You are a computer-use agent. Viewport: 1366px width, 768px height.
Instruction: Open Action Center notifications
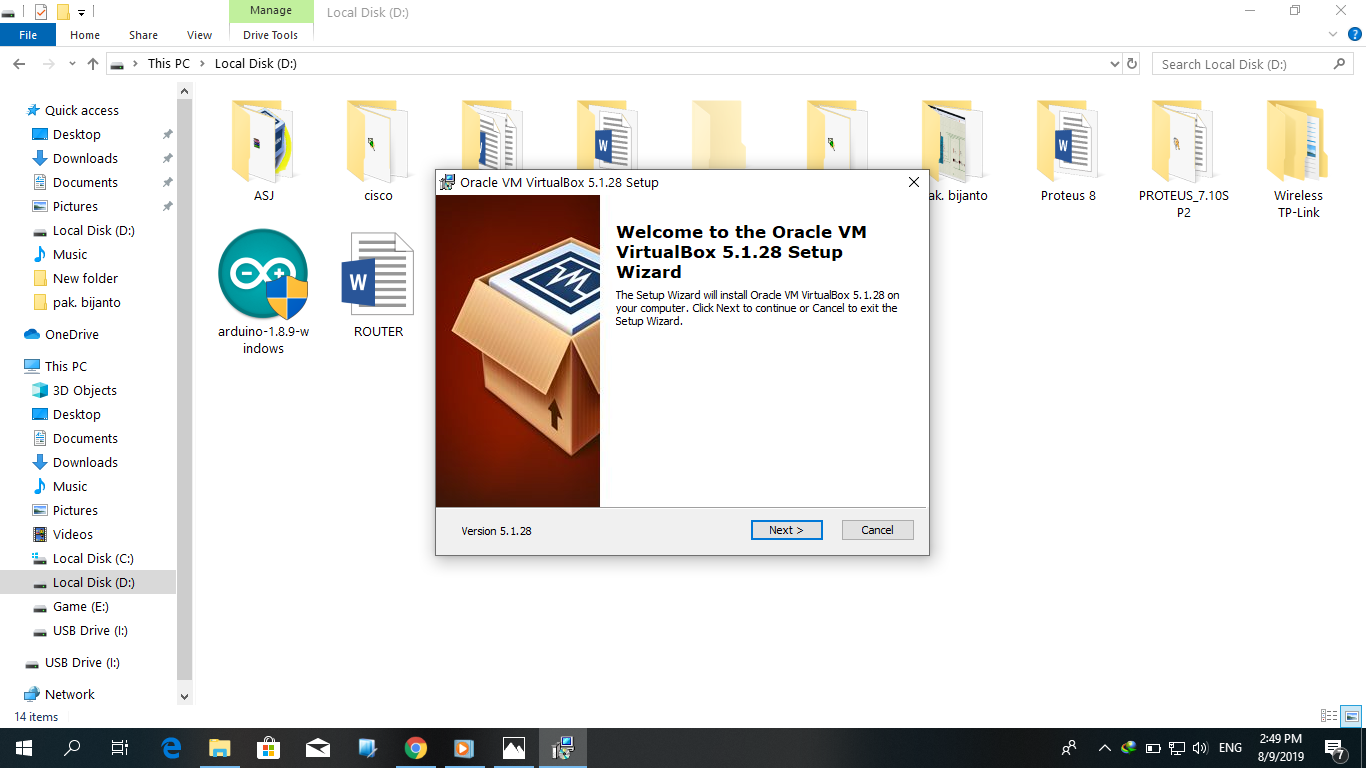1335,748
